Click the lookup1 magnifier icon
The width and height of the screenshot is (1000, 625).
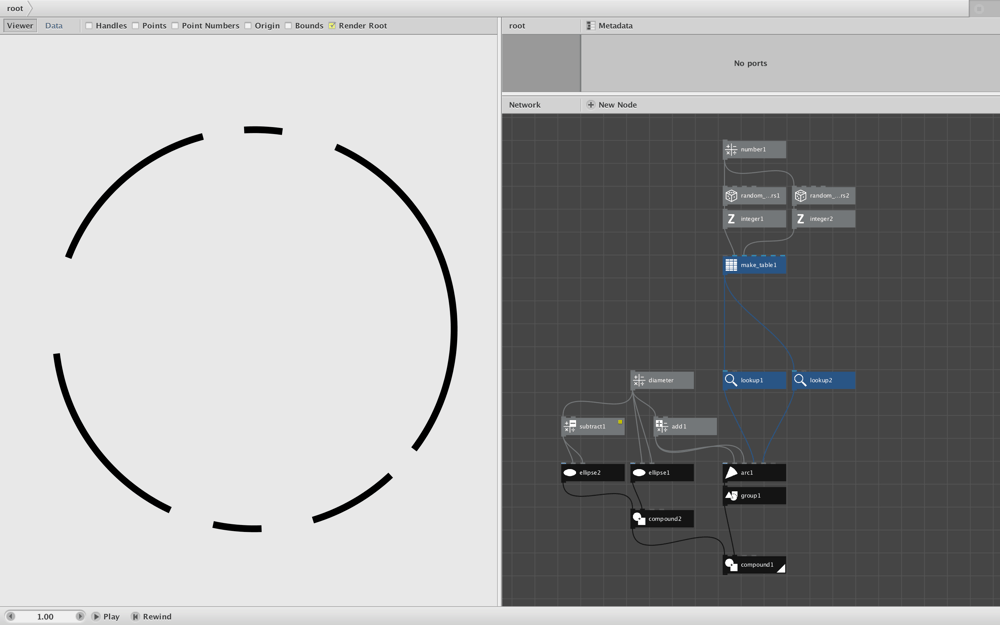coord(731,380)
